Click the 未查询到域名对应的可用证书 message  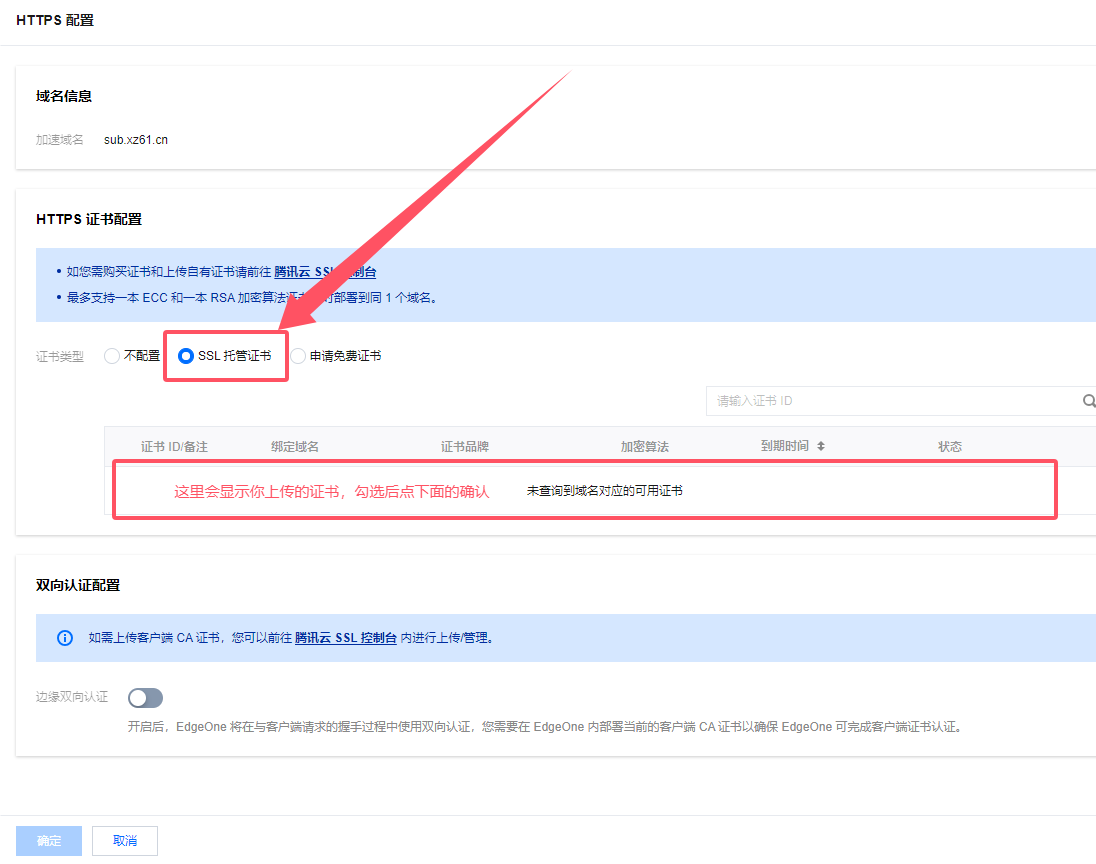point(605,491)
